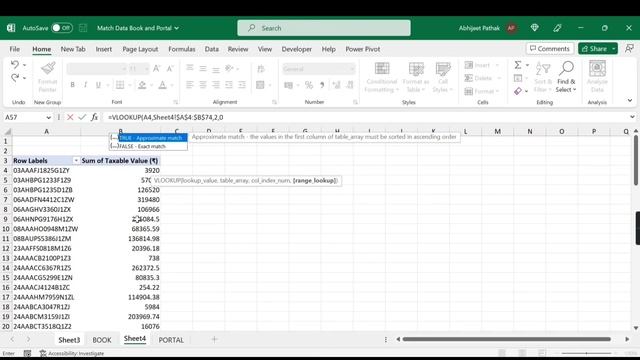Click the Clear eraser icon
This screenshot has width=640, height=360.
tap(518, 91)
